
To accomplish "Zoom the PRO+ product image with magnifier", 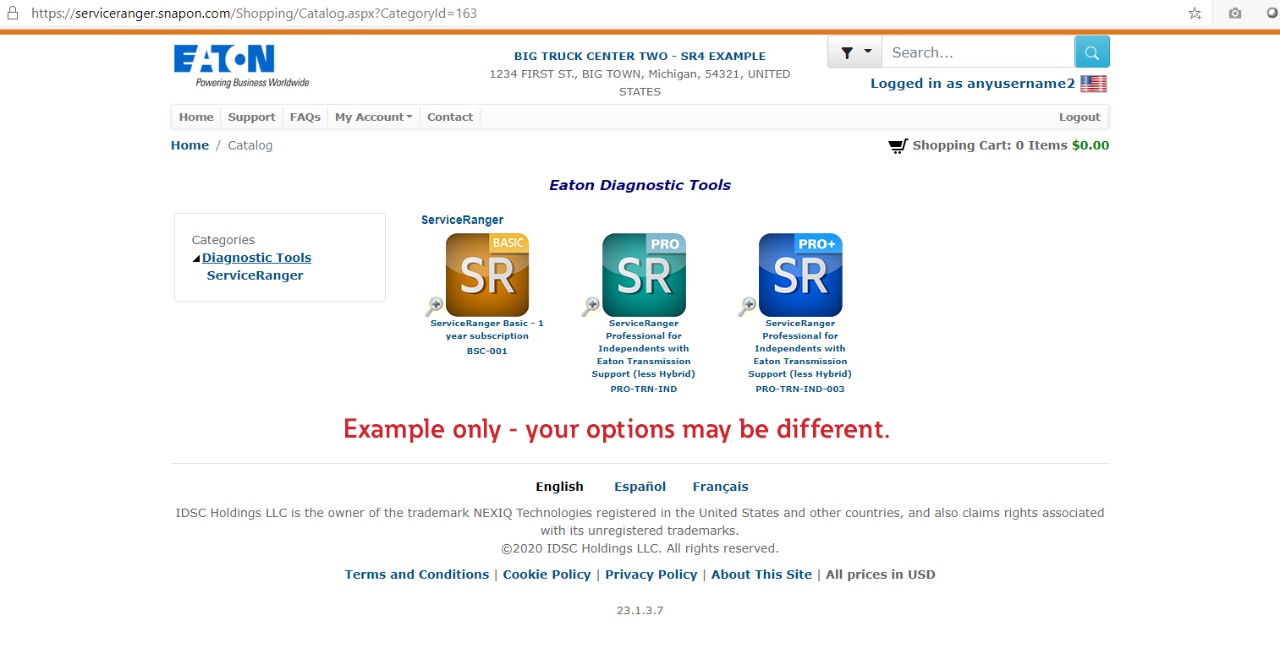I will 747,307.
